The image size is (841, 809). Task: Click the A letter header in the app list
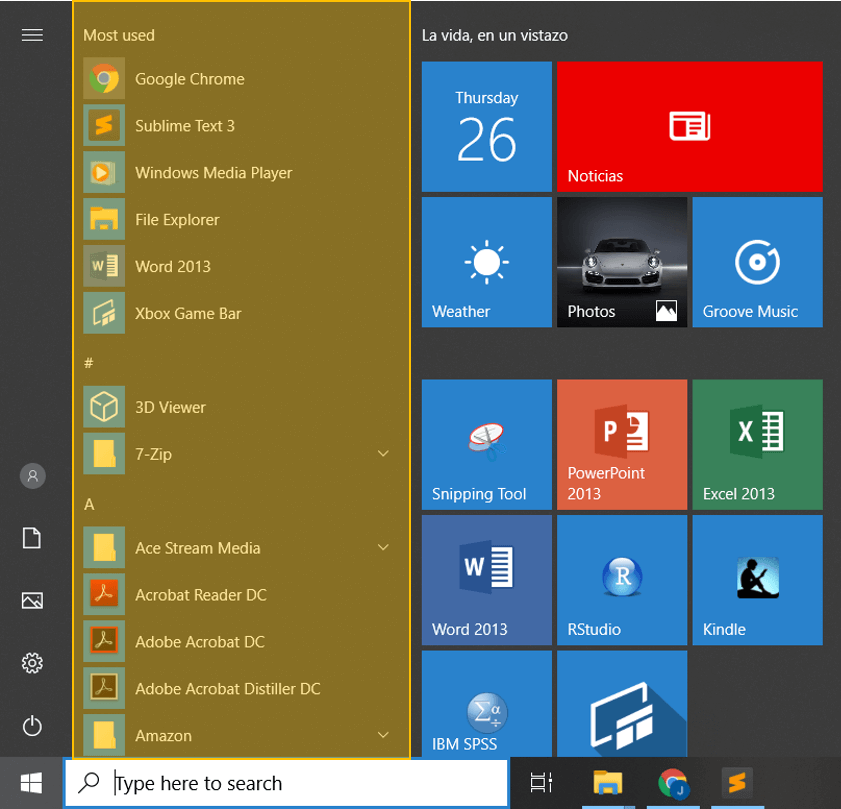89,504
